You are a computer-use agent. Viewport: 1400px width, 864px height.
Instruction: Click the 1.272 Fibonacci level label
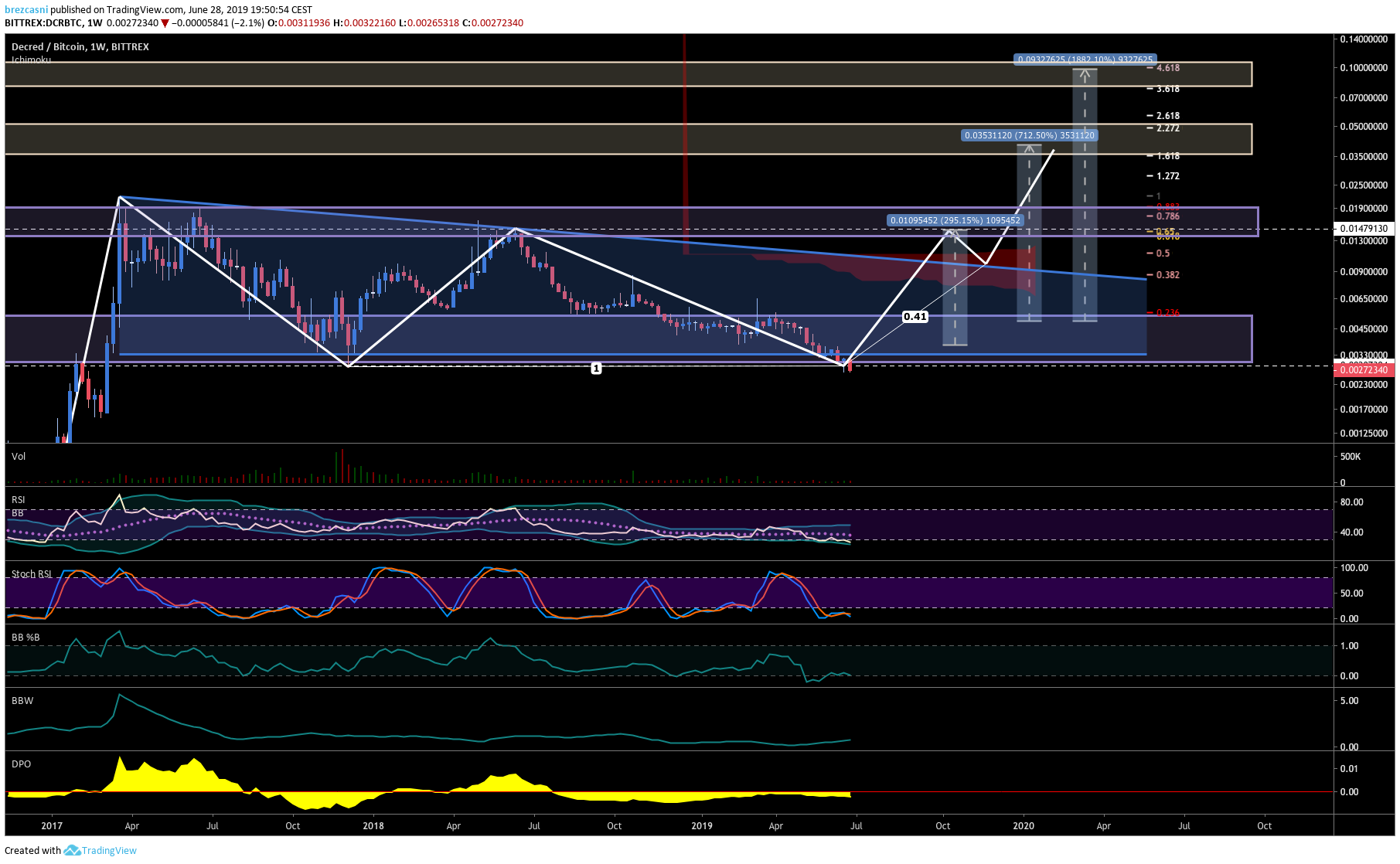point(1168,176)
